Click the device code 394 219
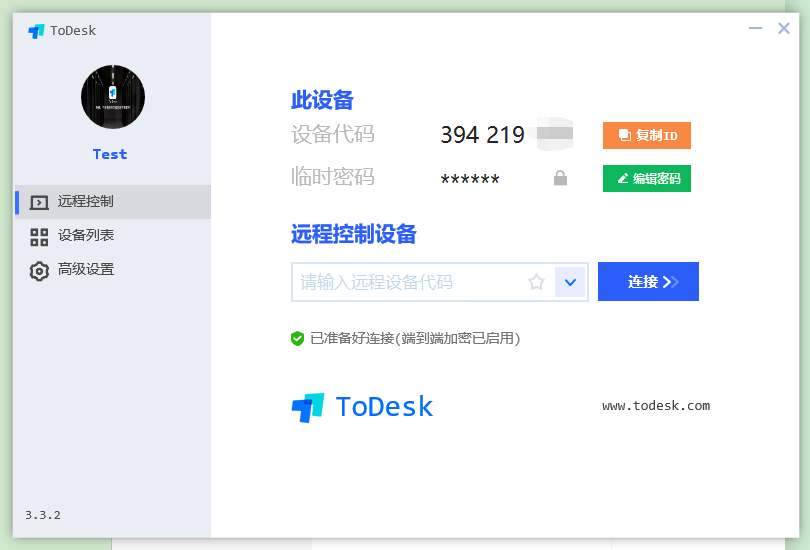The height and width of the screenshot is (550, 810). pyautogui.click(x=482, y=135)
